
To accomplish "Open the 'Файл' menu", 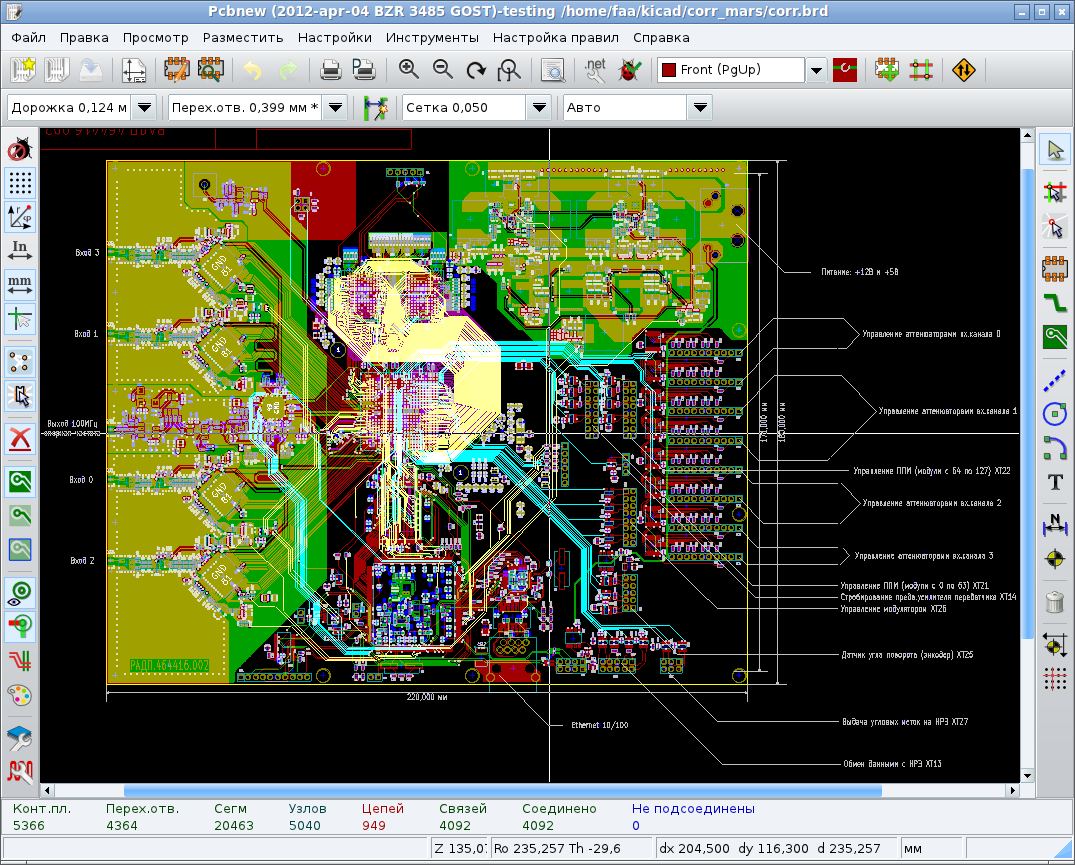I will tap(29, 38).
